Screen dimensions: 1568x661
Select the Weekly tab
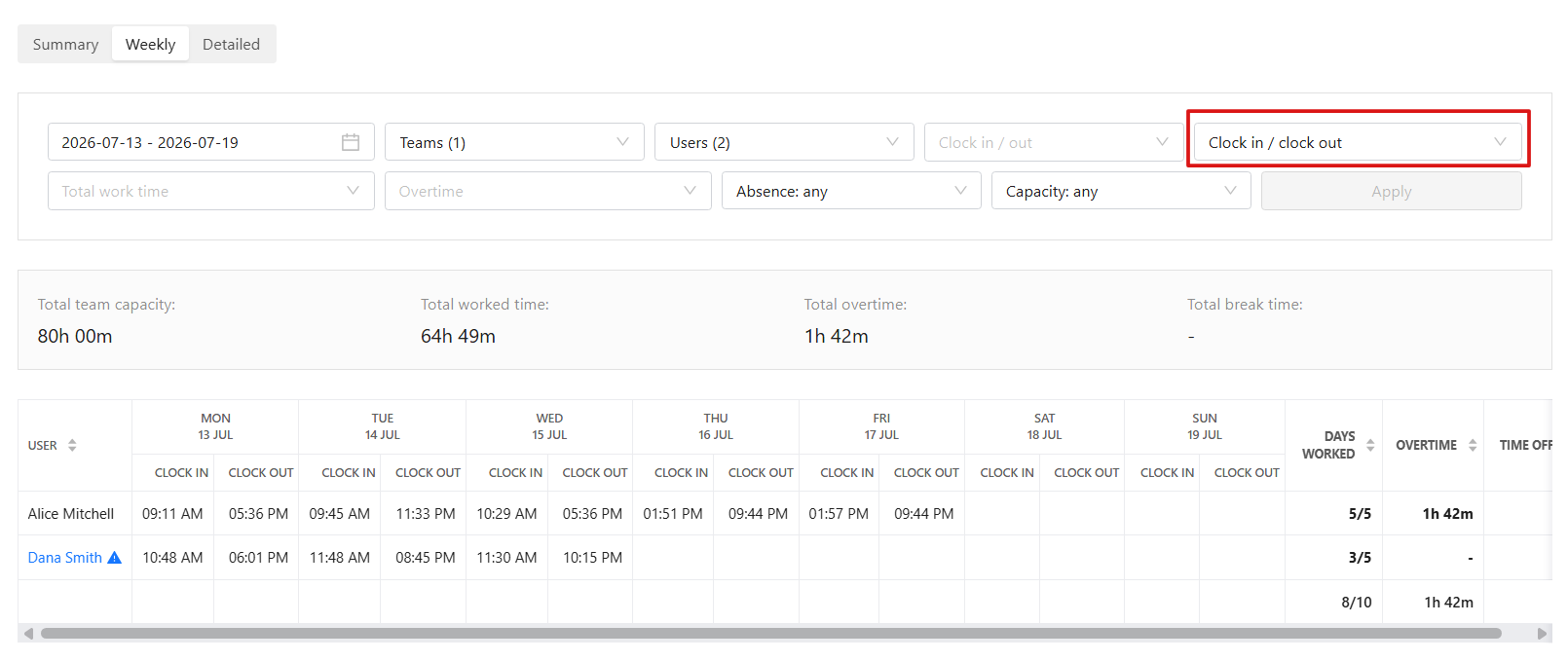150,44
